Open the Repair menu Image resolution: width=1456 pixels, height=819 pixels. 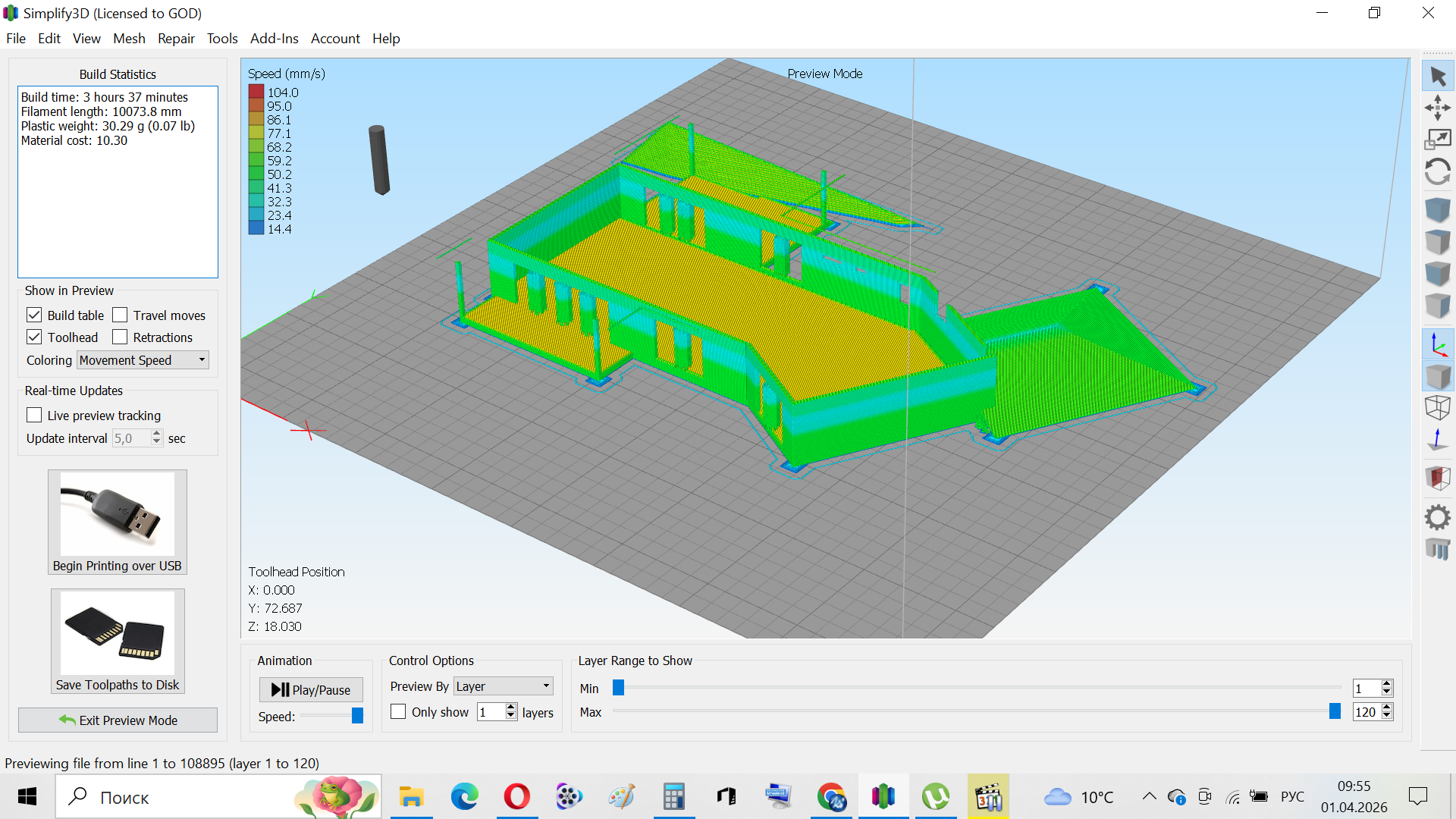tap(176, 39)
